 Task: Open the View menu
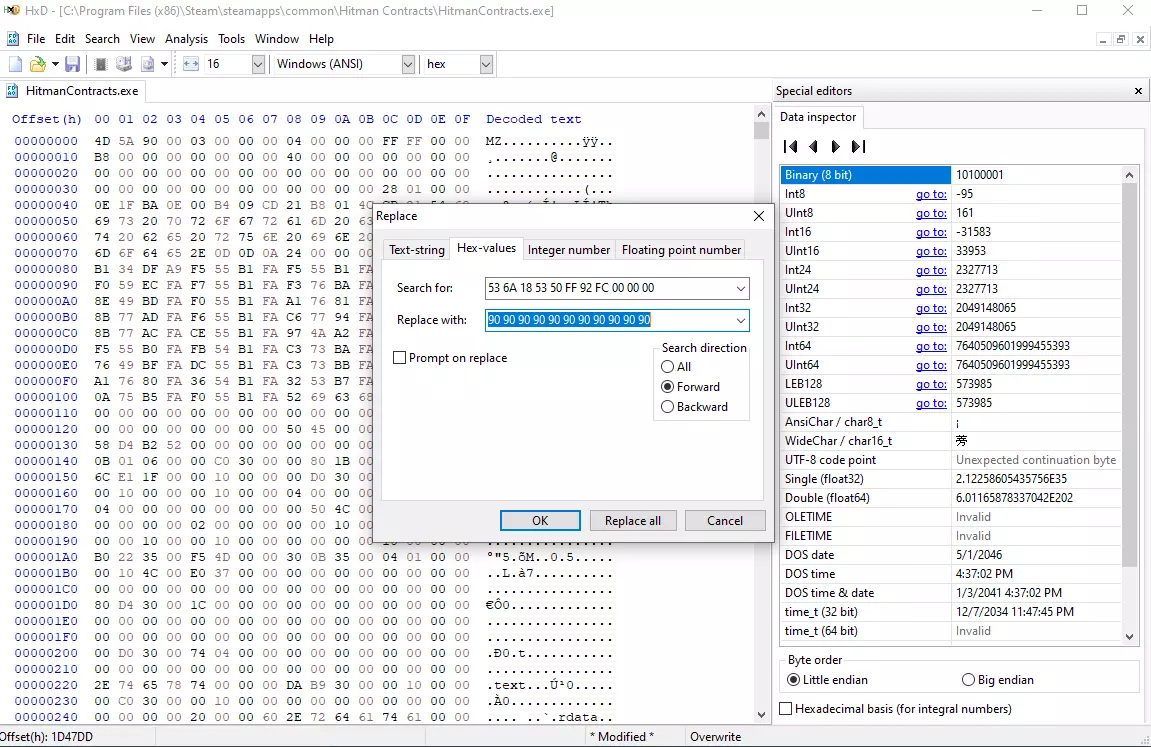click(142, 39)
